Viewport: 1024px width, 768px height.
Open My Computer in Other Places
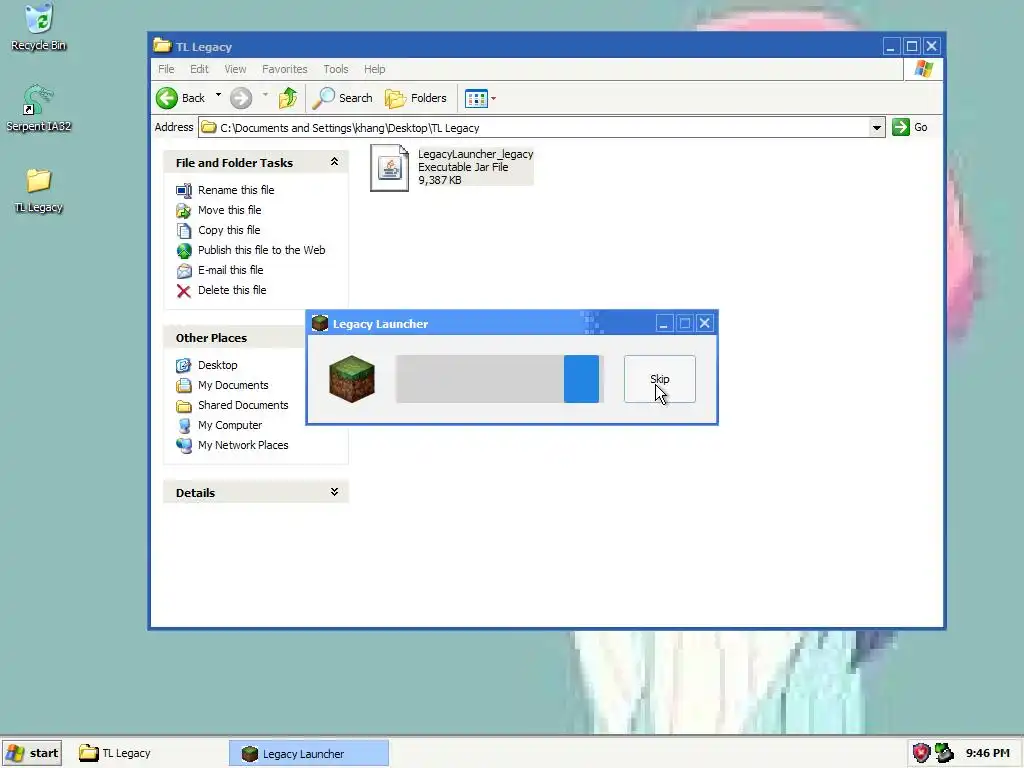(230, 425)
